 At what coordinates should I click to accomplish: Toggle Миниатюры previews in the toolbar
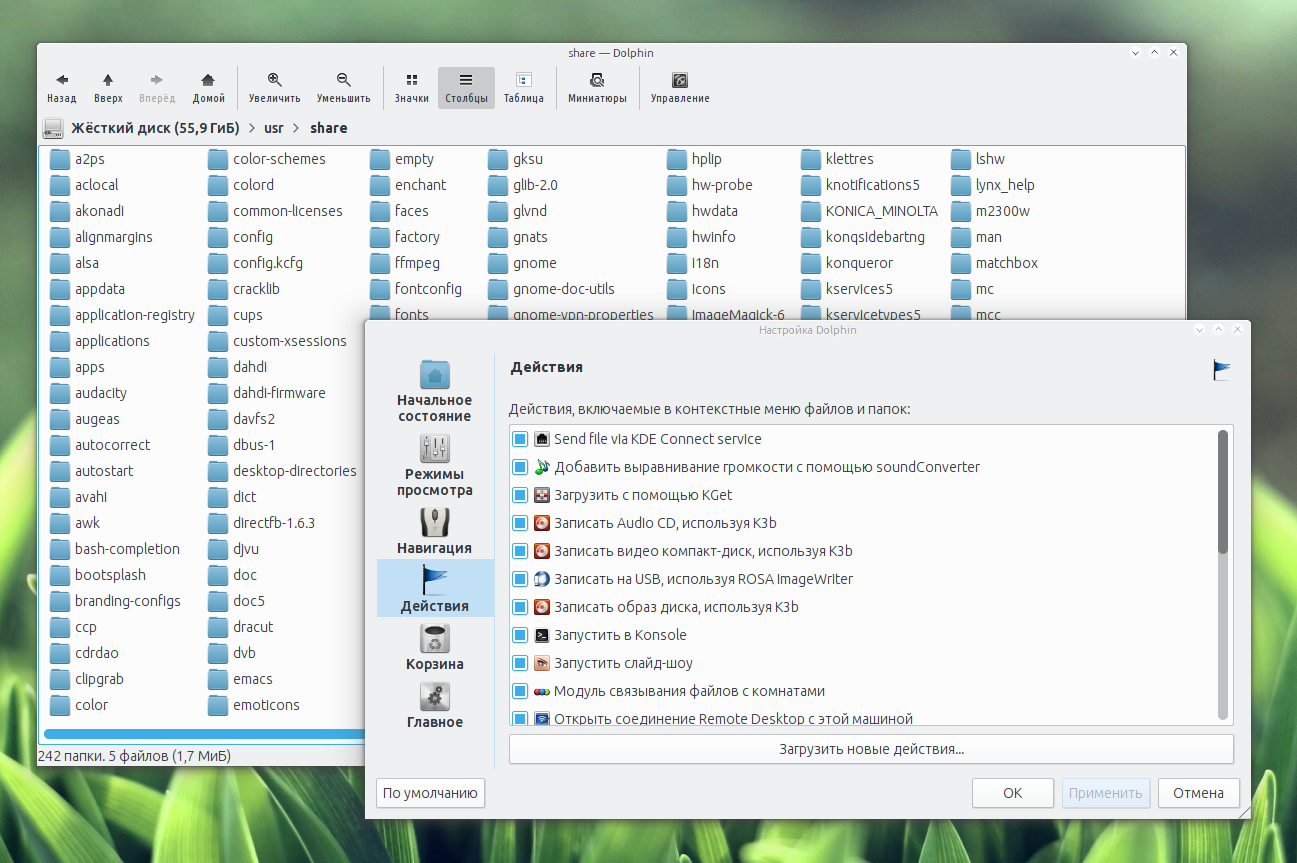[597, 81]
